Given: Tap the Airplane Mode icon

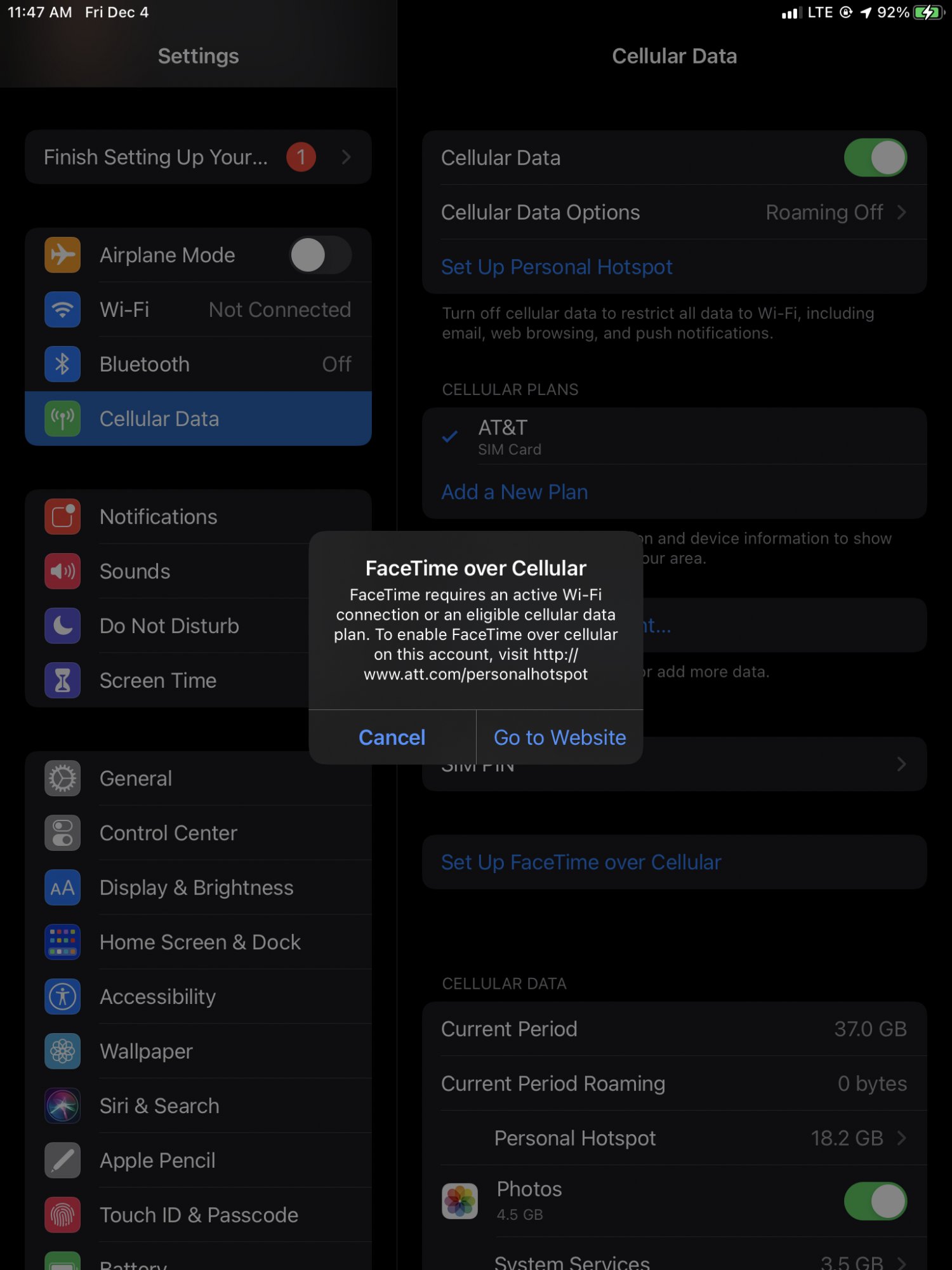Looking at the screenshot, I should coord(62,255).
